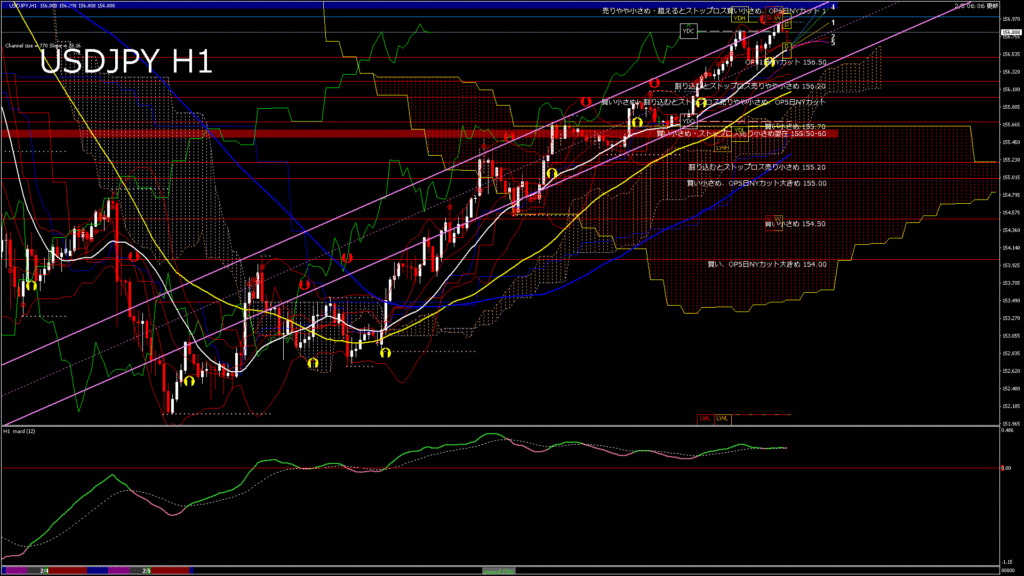Click the 買い、OP5日NYカット大きめ 154.00 label
Screen dimensions: 1024x576
pos(767,264)
